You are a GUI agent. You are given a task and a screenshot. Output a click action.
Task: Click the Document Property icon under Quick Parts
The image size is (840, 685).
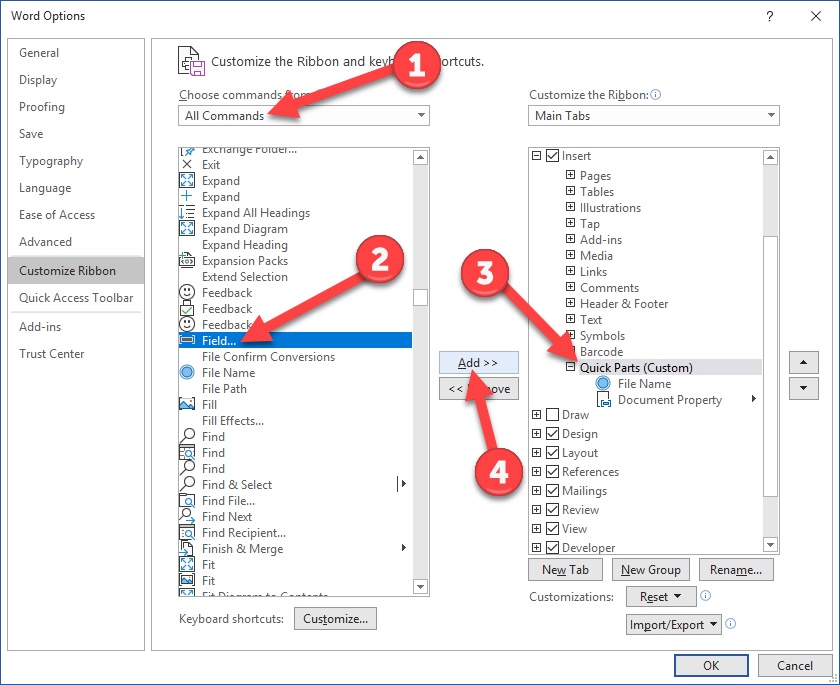pyautogui.click(x=604, y=400)
